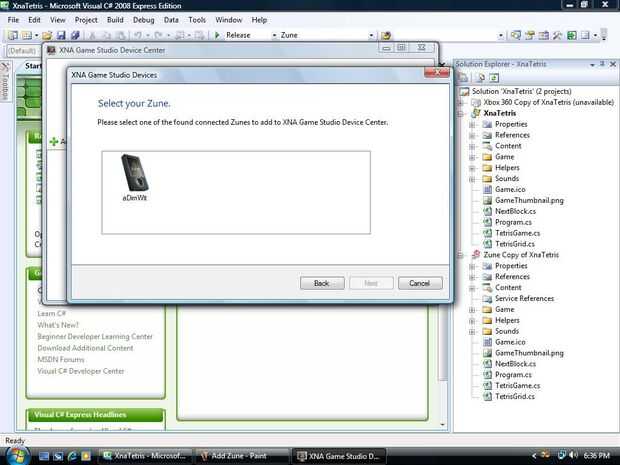
Task: Collapse the Zune Copy of XnaTetris node
Action: pyautogui.click(x=460, y=255)
